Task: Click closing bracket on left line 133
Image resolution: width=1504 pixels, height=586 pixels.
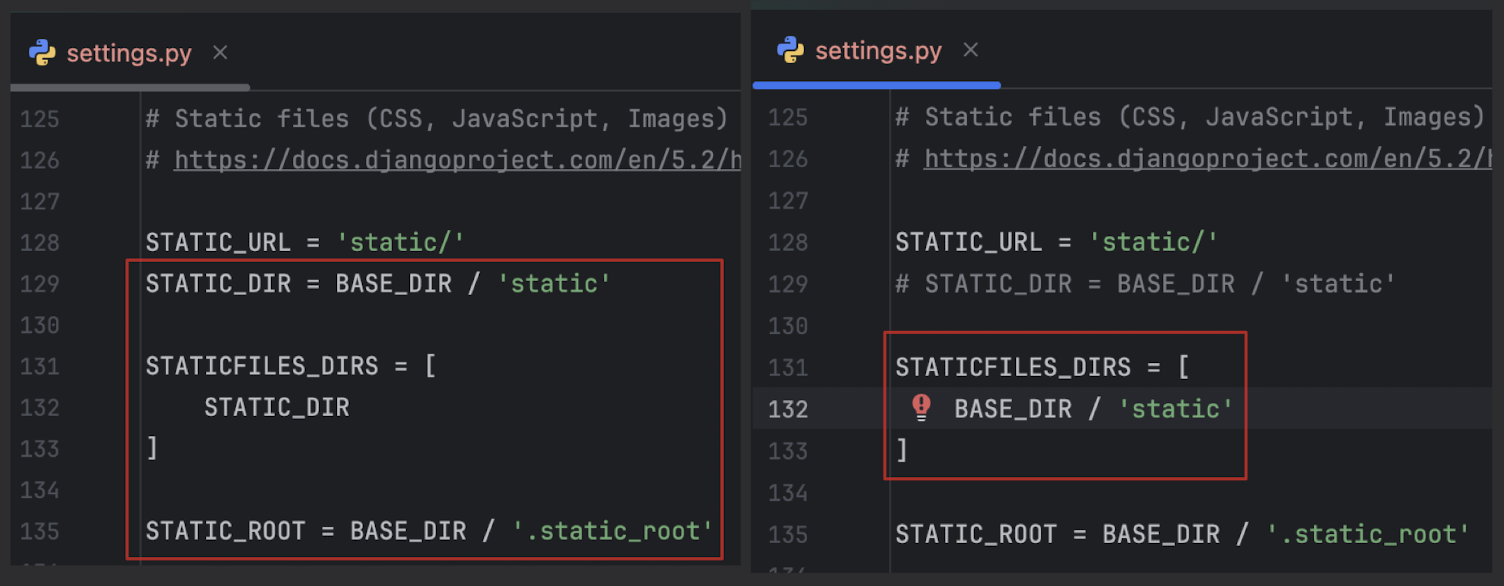Action: point(152,447)
